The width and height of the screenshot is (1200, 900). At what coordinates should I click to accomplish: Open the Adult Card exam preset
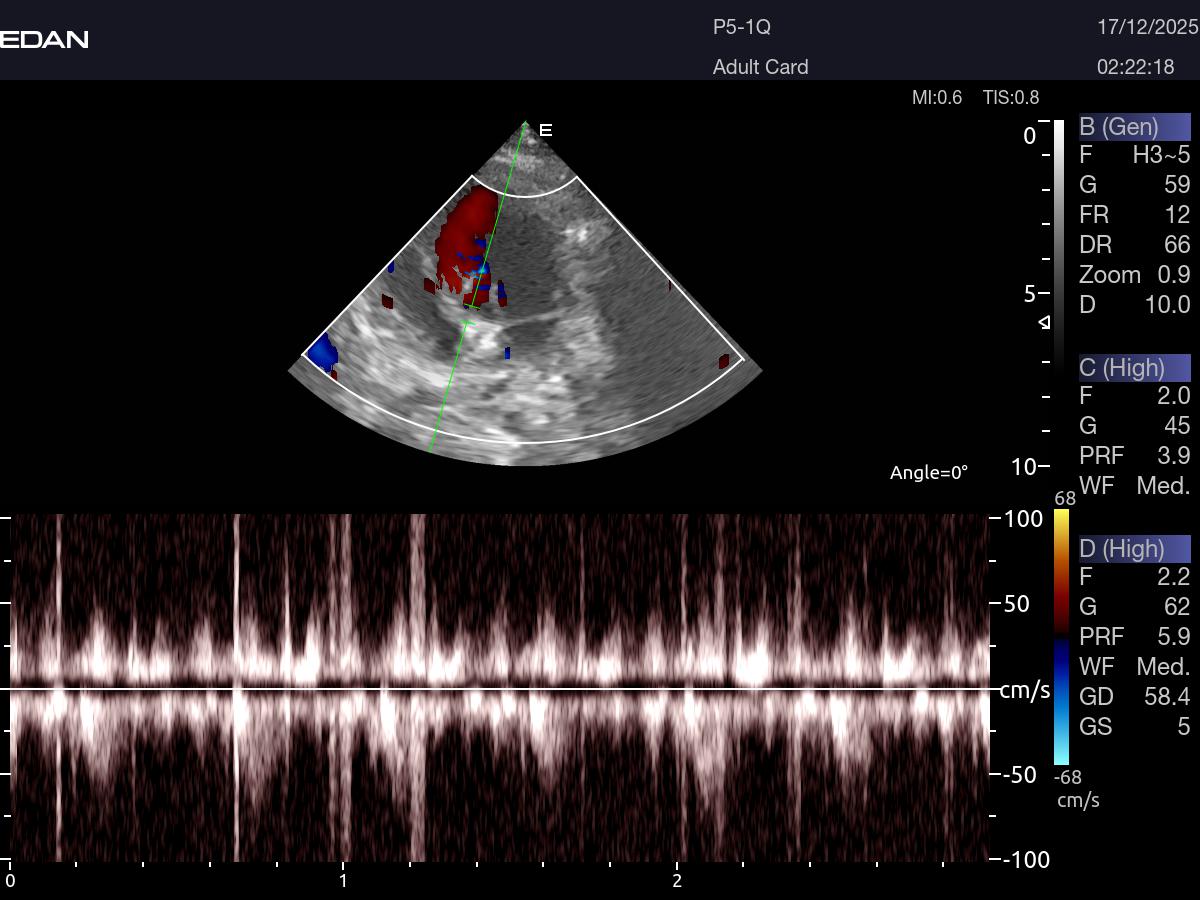(x=760, y=67)
